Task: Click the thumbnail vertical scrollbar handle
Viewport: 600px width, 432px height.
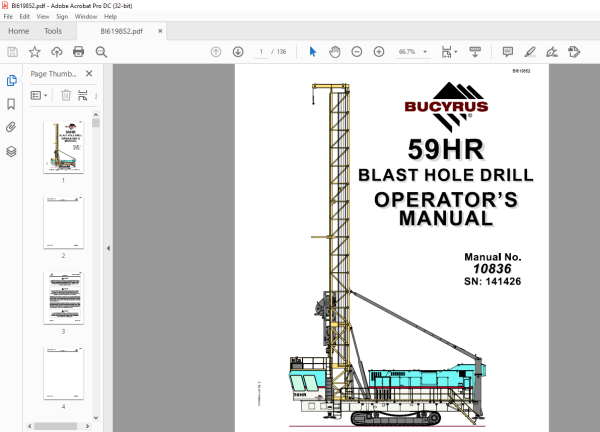Action: coord(96,123)
